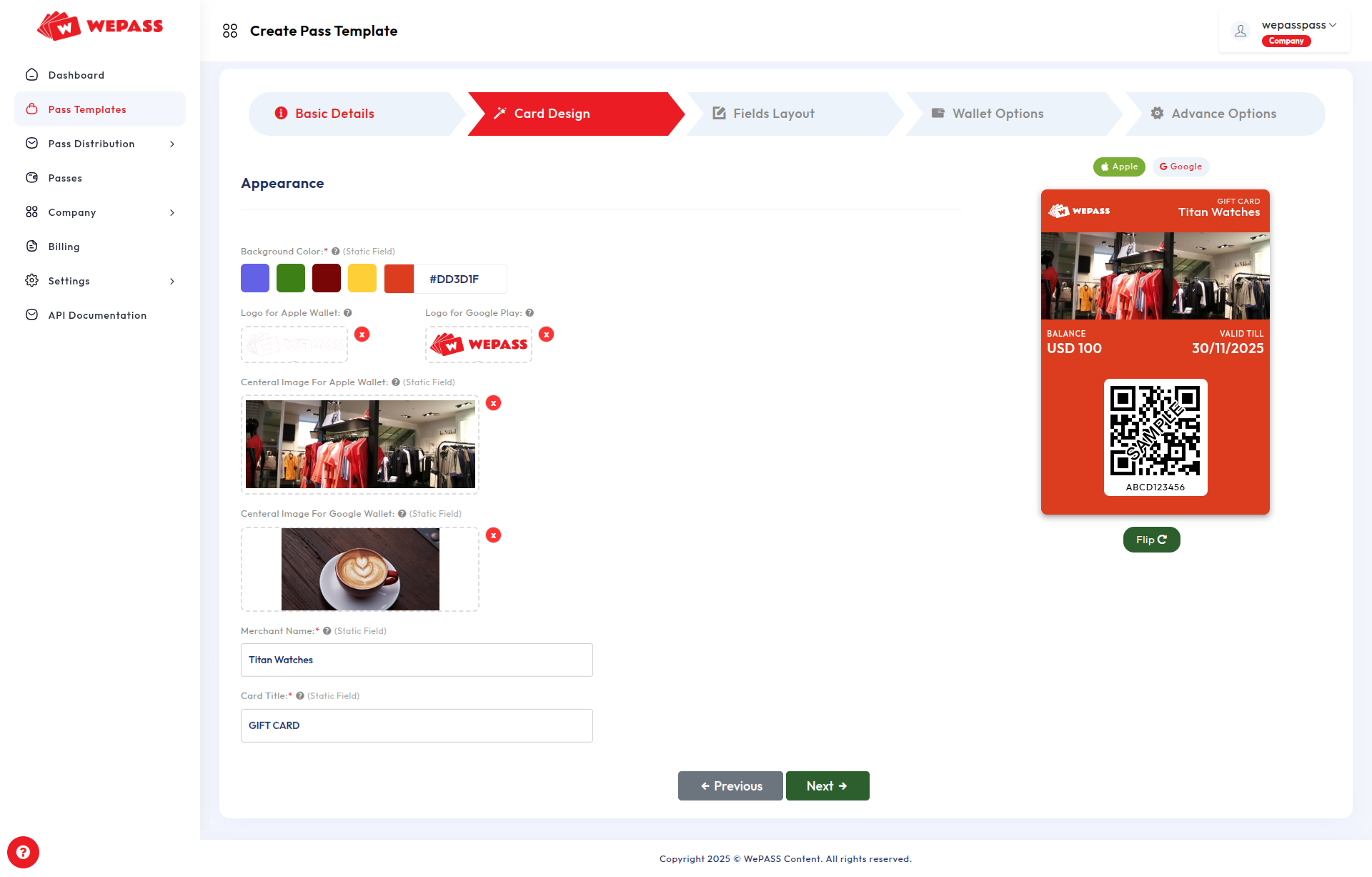
Task: Switch to the Wallet Options step
Action: (998, 113)
